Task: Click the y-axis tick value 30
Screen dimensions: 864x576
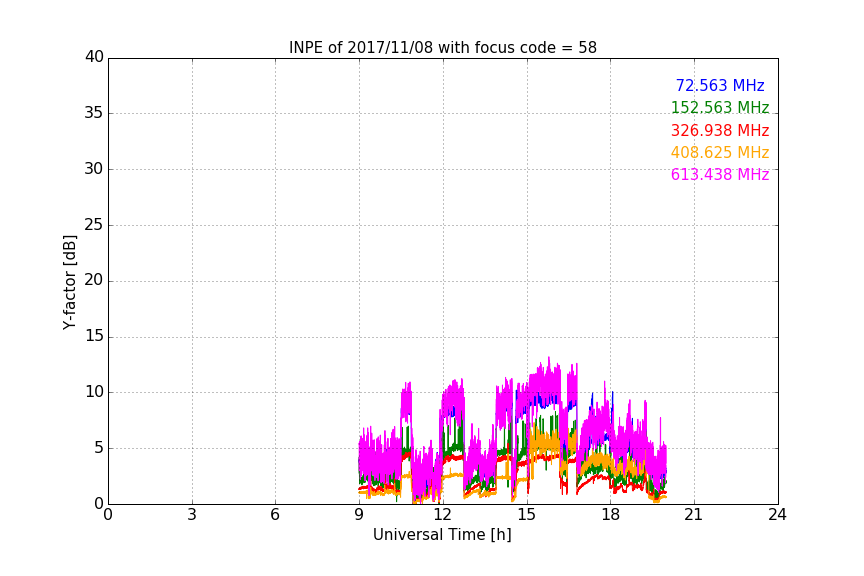Action: point(94,169)
